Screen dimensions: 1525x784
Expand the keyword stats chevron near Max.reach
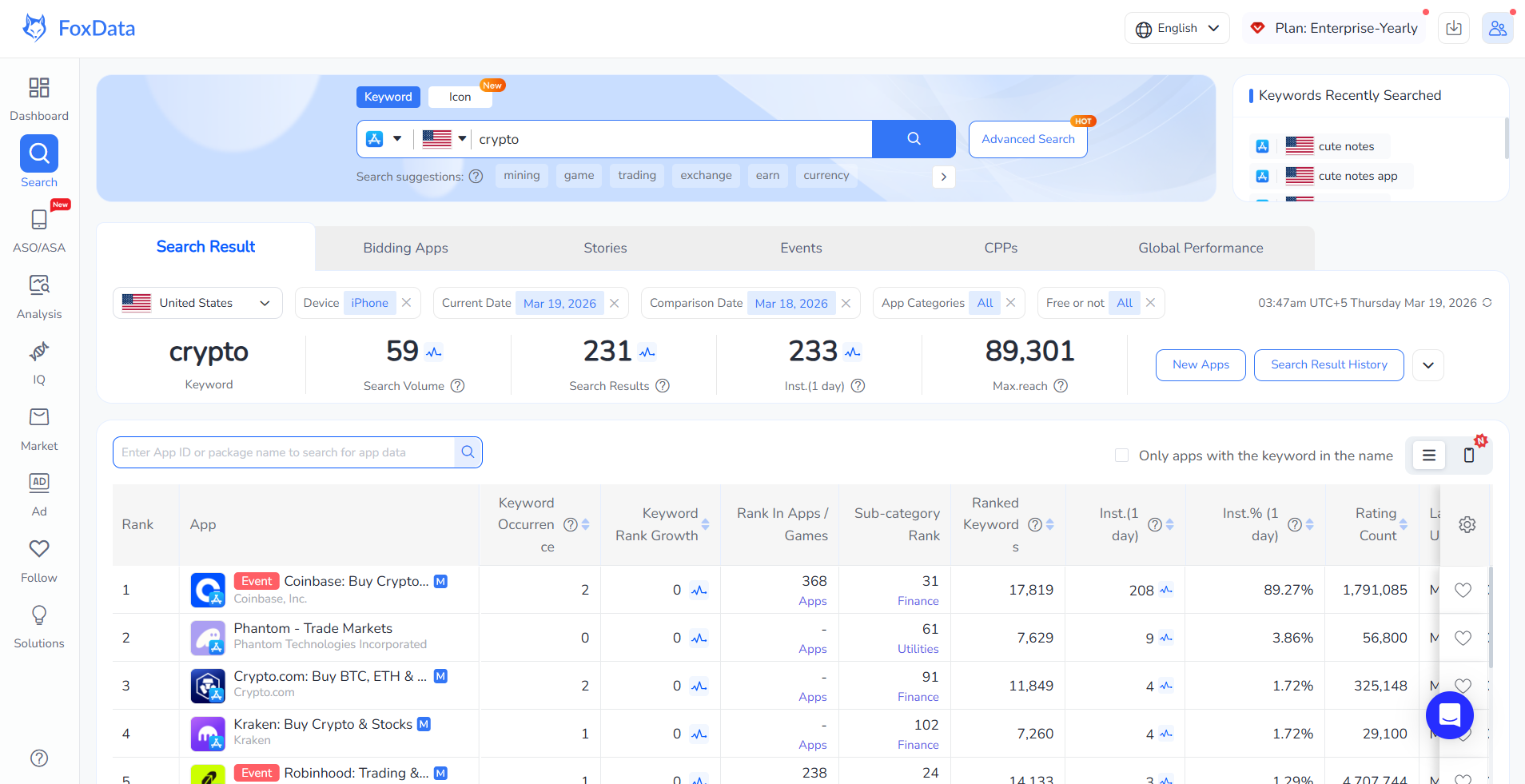pos(1427,365)
